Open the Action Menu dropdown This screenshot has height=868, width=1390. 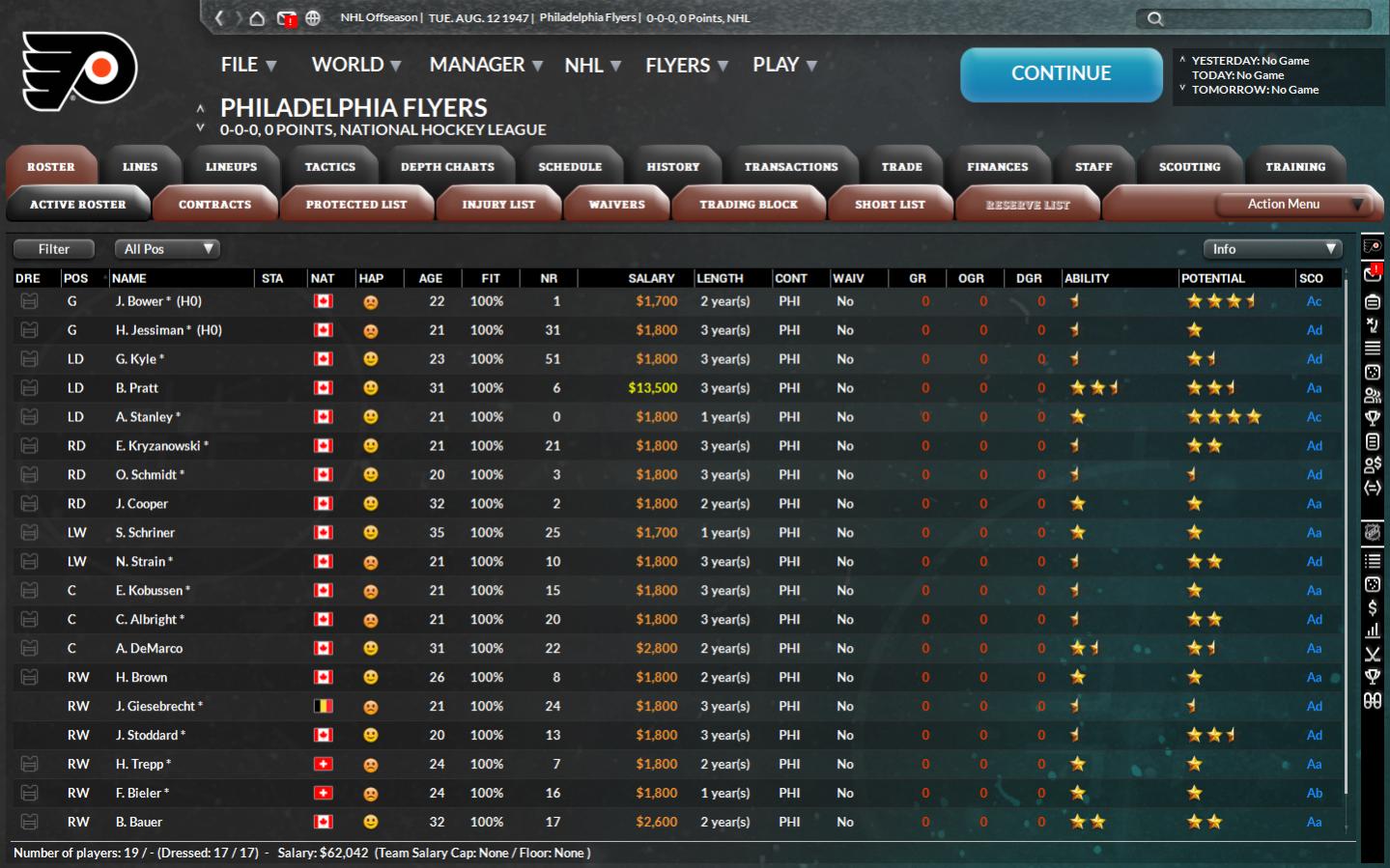tap(1293, 205)
